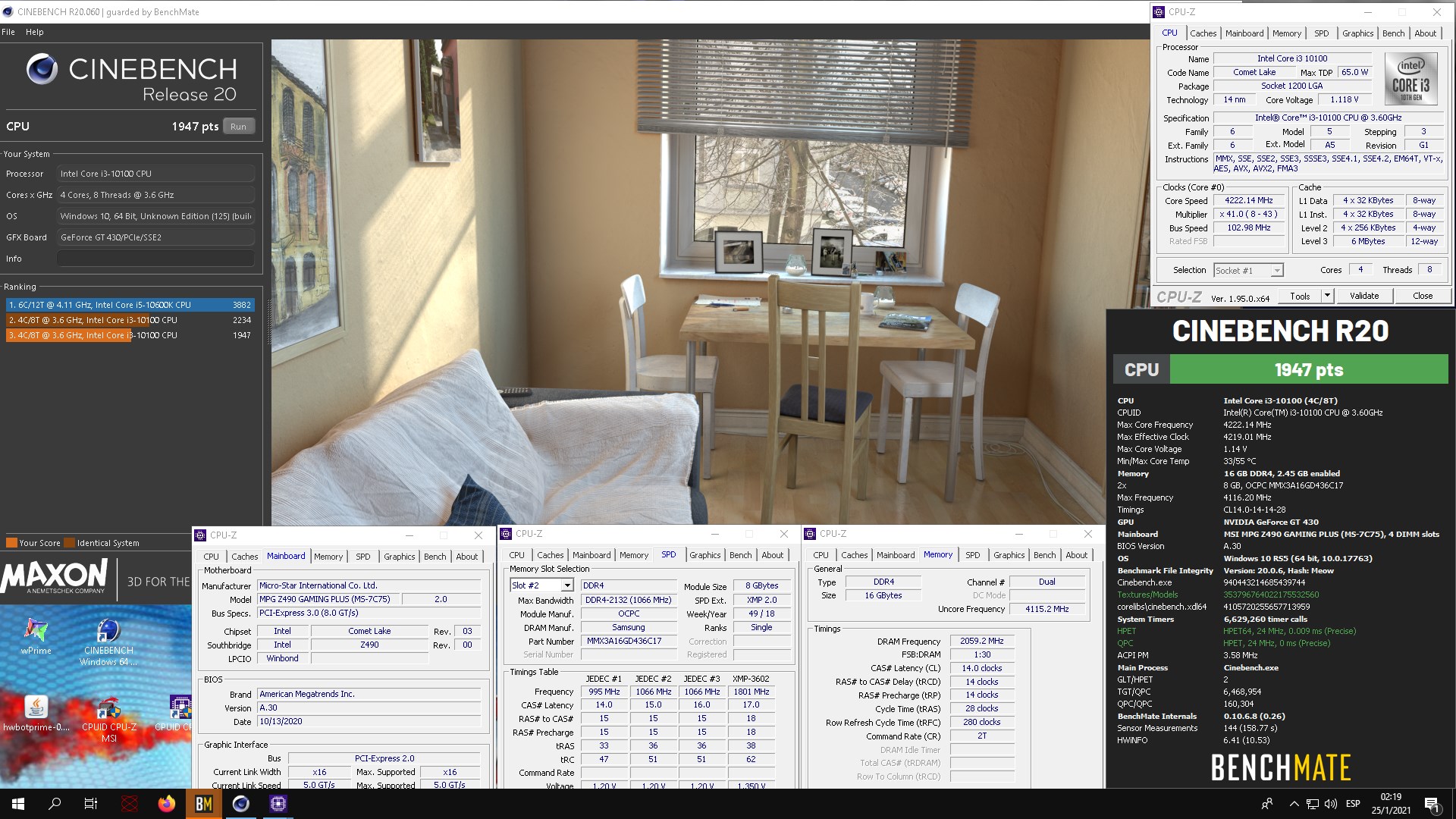
Task: Select the third ranking entry scoring 1947
Action: [130, 335]
